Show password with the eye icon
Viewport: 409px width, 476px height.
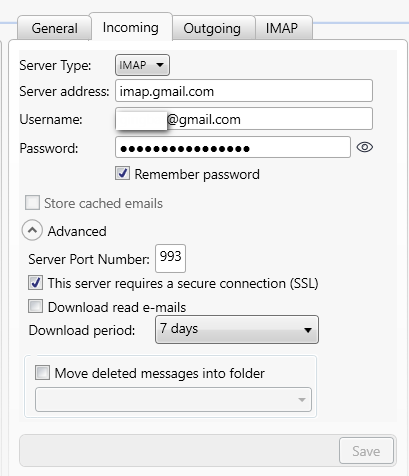click(365, 147)
